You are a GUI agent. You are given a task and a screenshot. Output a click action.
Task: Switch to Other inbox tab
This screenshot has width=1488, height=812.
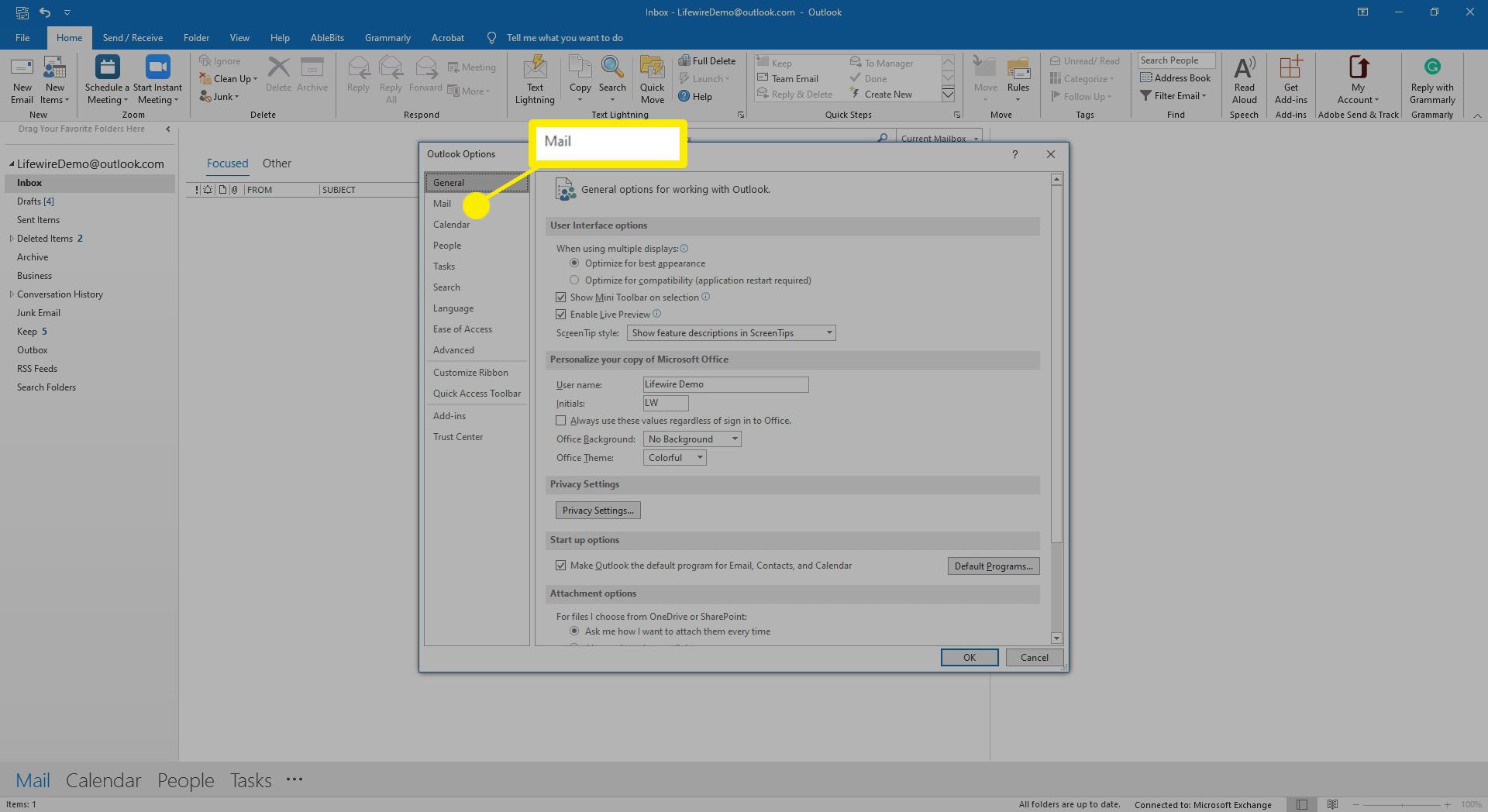pos(277,163)
